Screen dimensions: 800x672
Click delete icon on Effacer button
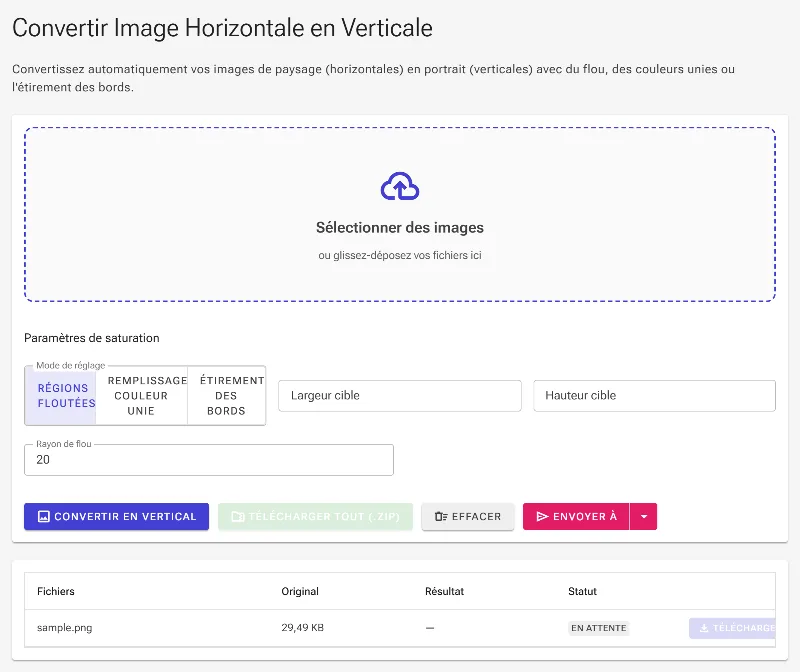coord(441,516)
